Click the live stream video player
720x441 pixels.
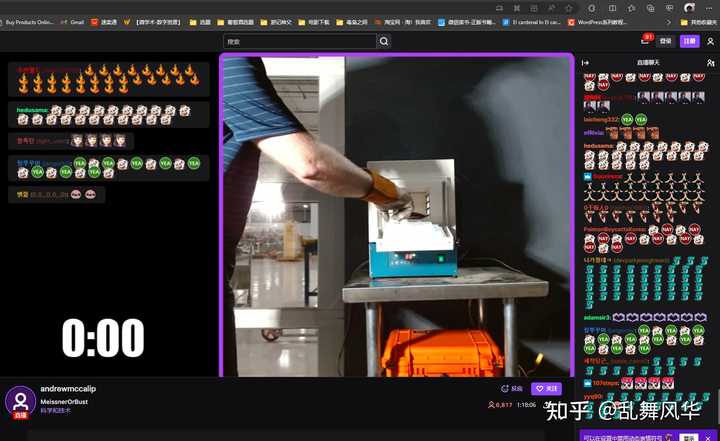point(397,215)
